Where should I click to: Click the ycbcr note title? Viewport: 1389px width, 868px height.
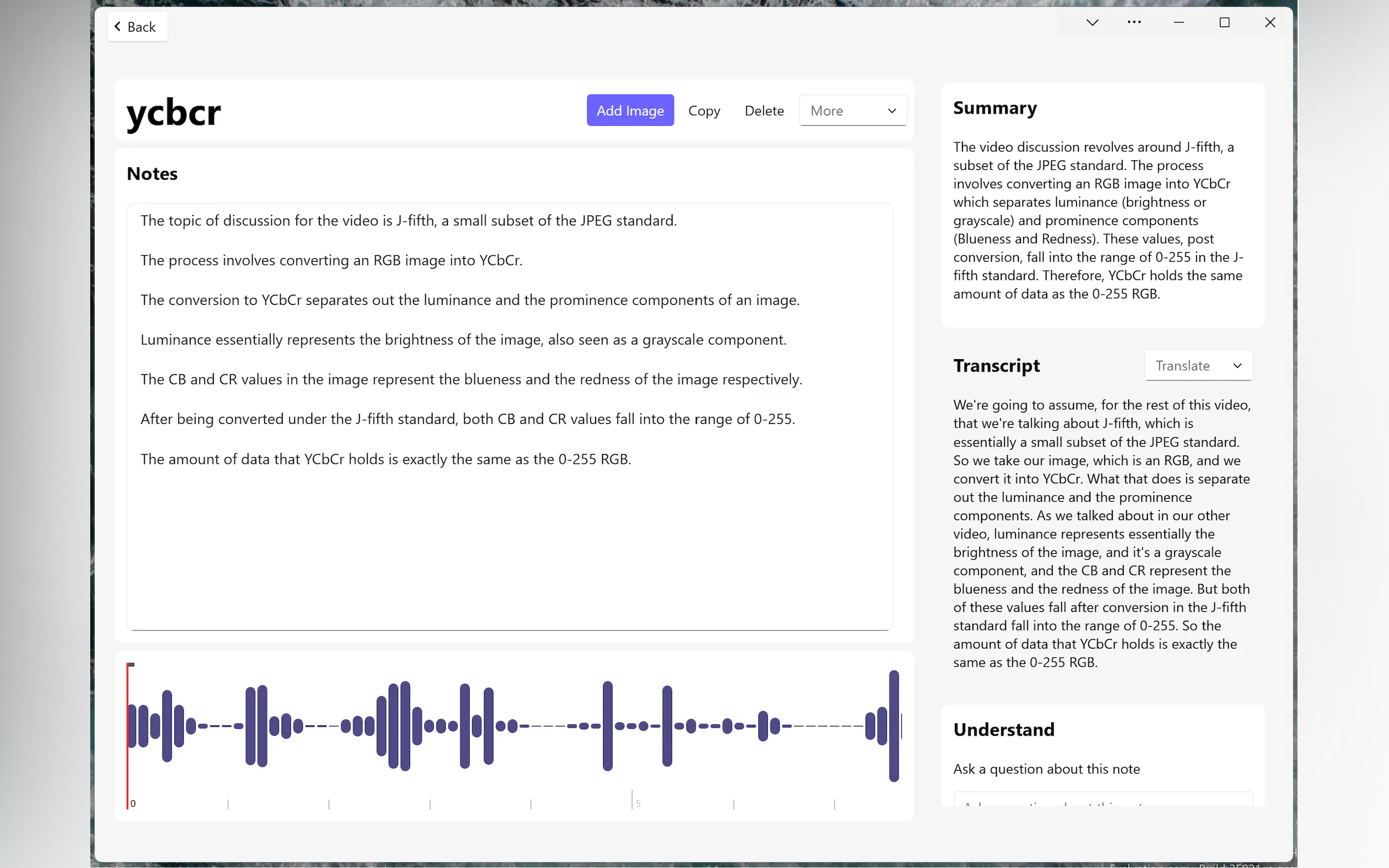173,112
